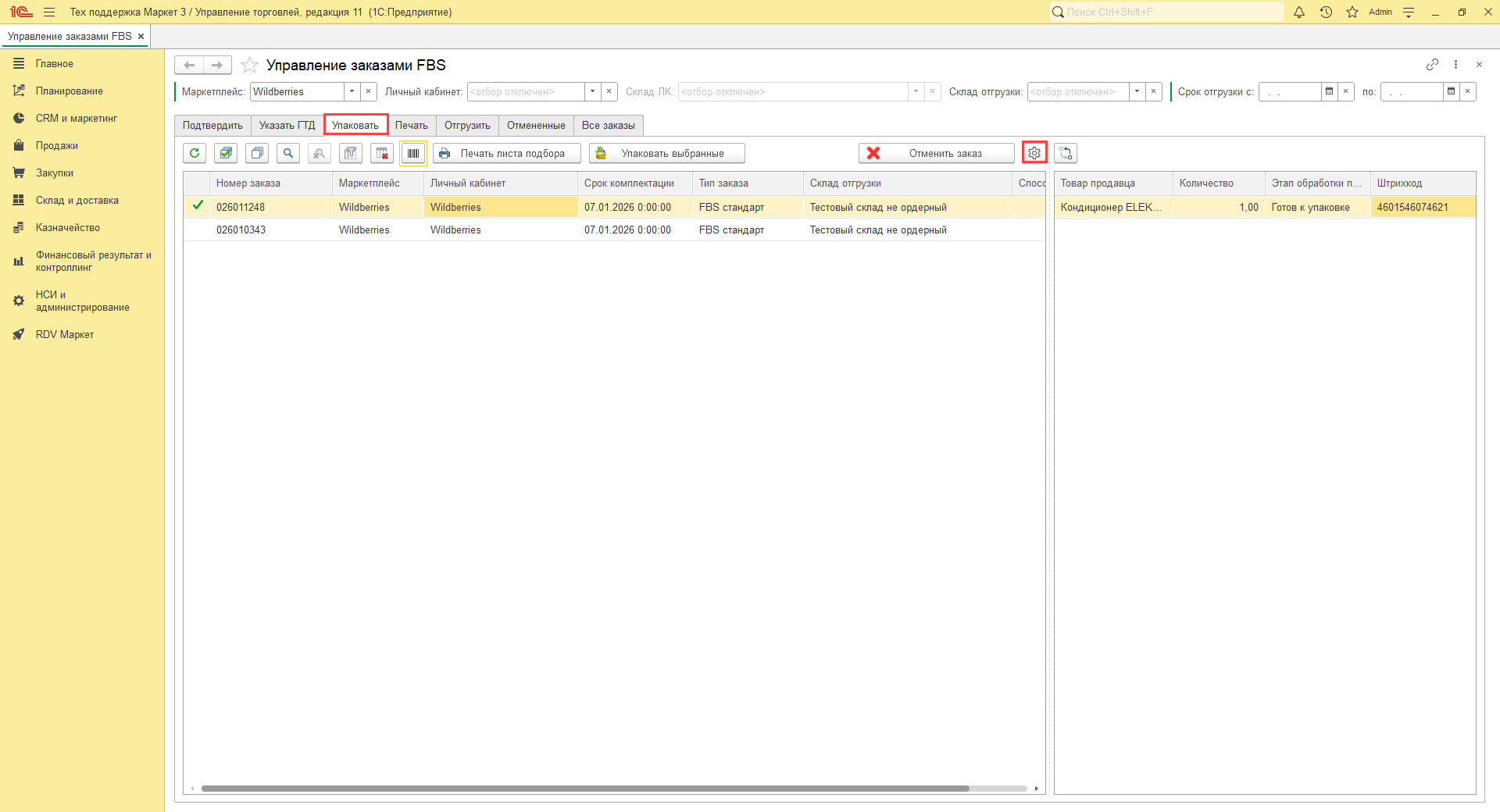1500x812 pixels.
Task: Expand the Склад отгрузки dropdown
Action: click(x=1137, y=91)
